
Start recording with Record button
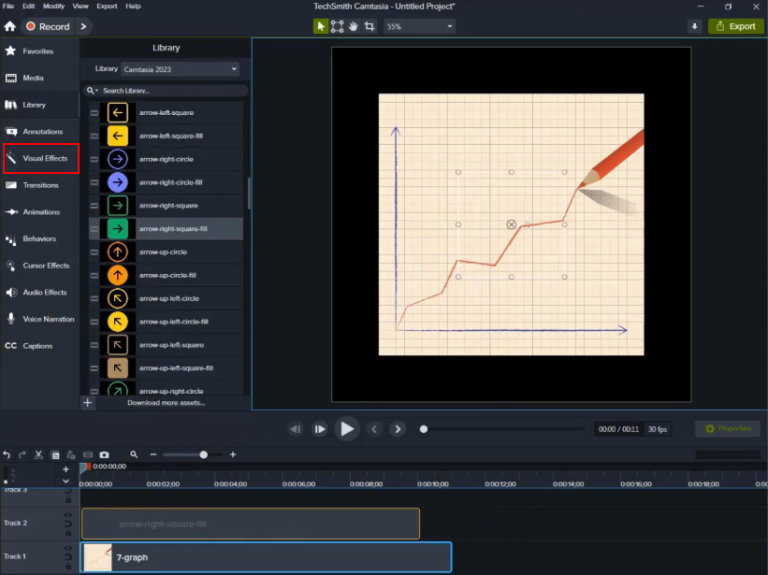pos(48,26)
